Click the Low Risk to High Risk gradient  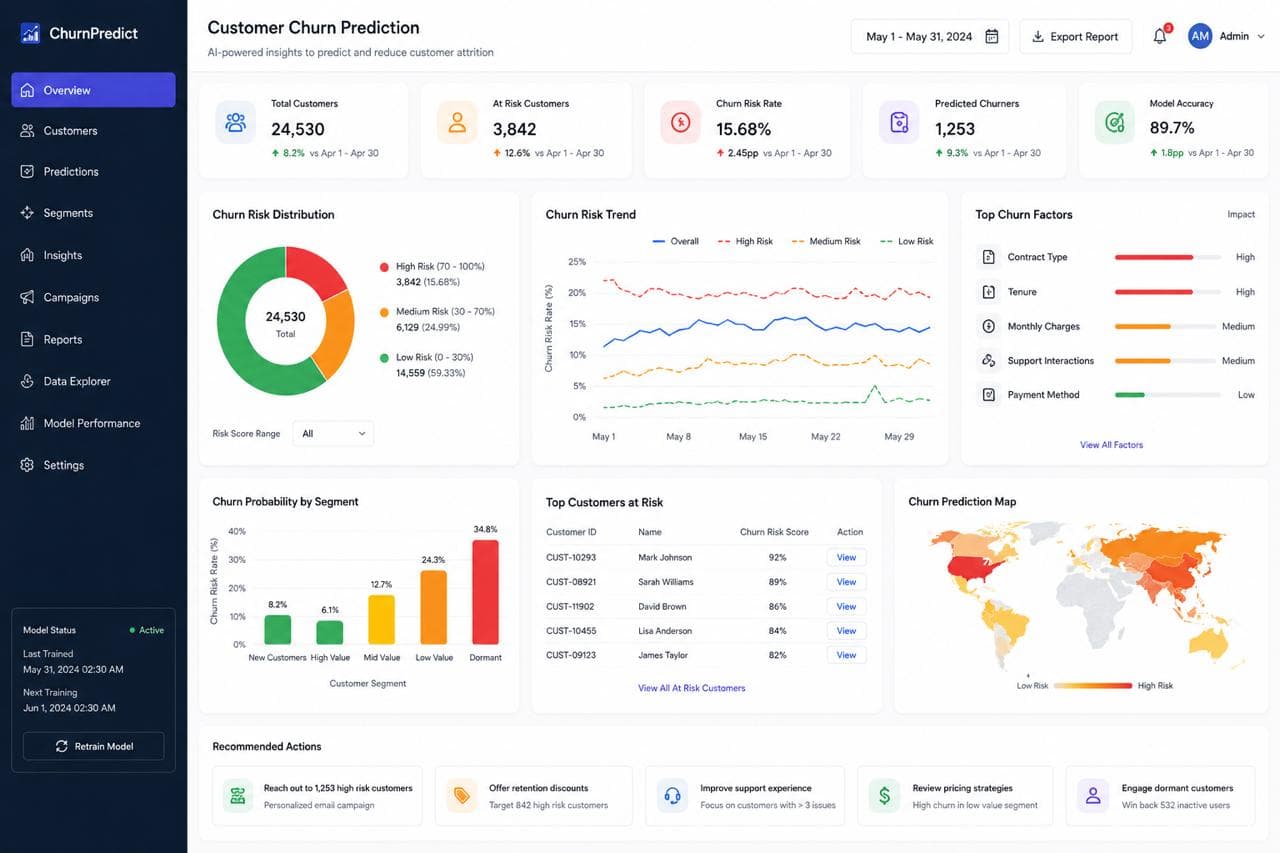tap(1093, 686)
